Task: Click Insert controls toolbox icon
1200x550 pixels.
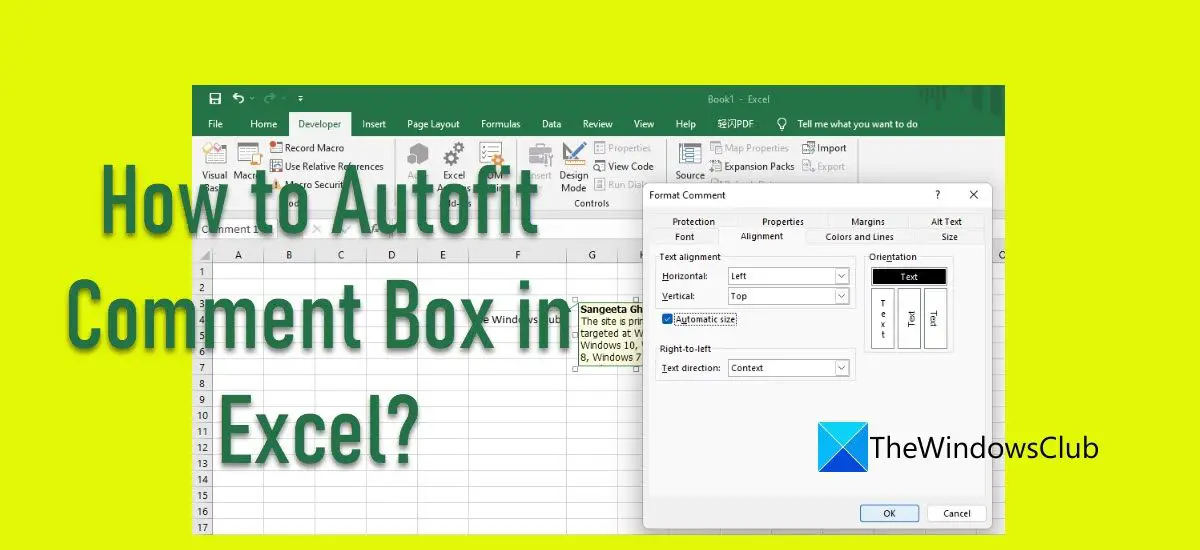Action: coord(541,153)
